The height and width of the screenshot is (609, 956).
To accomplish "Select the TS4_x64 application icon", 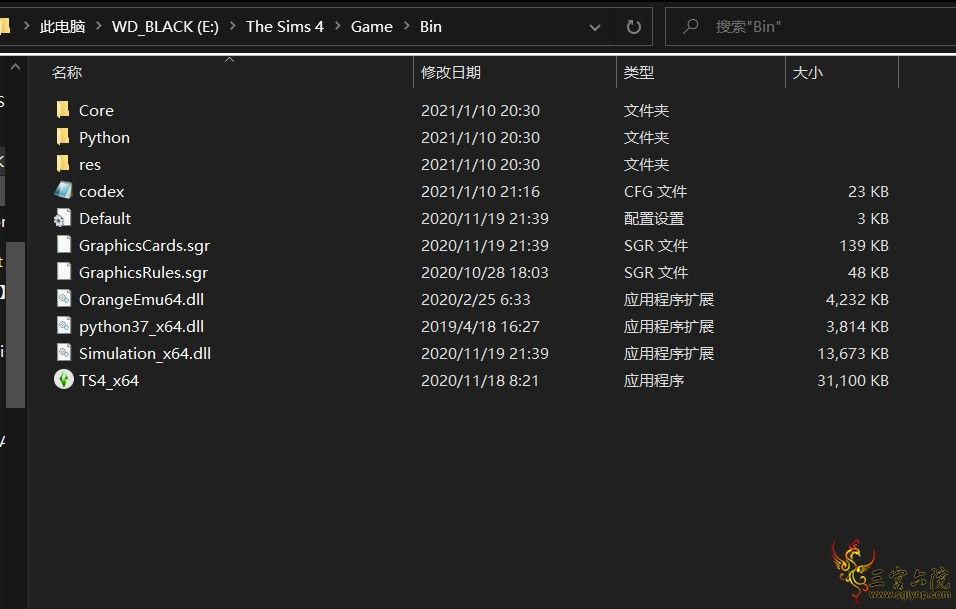I will [x=63, y=379].
